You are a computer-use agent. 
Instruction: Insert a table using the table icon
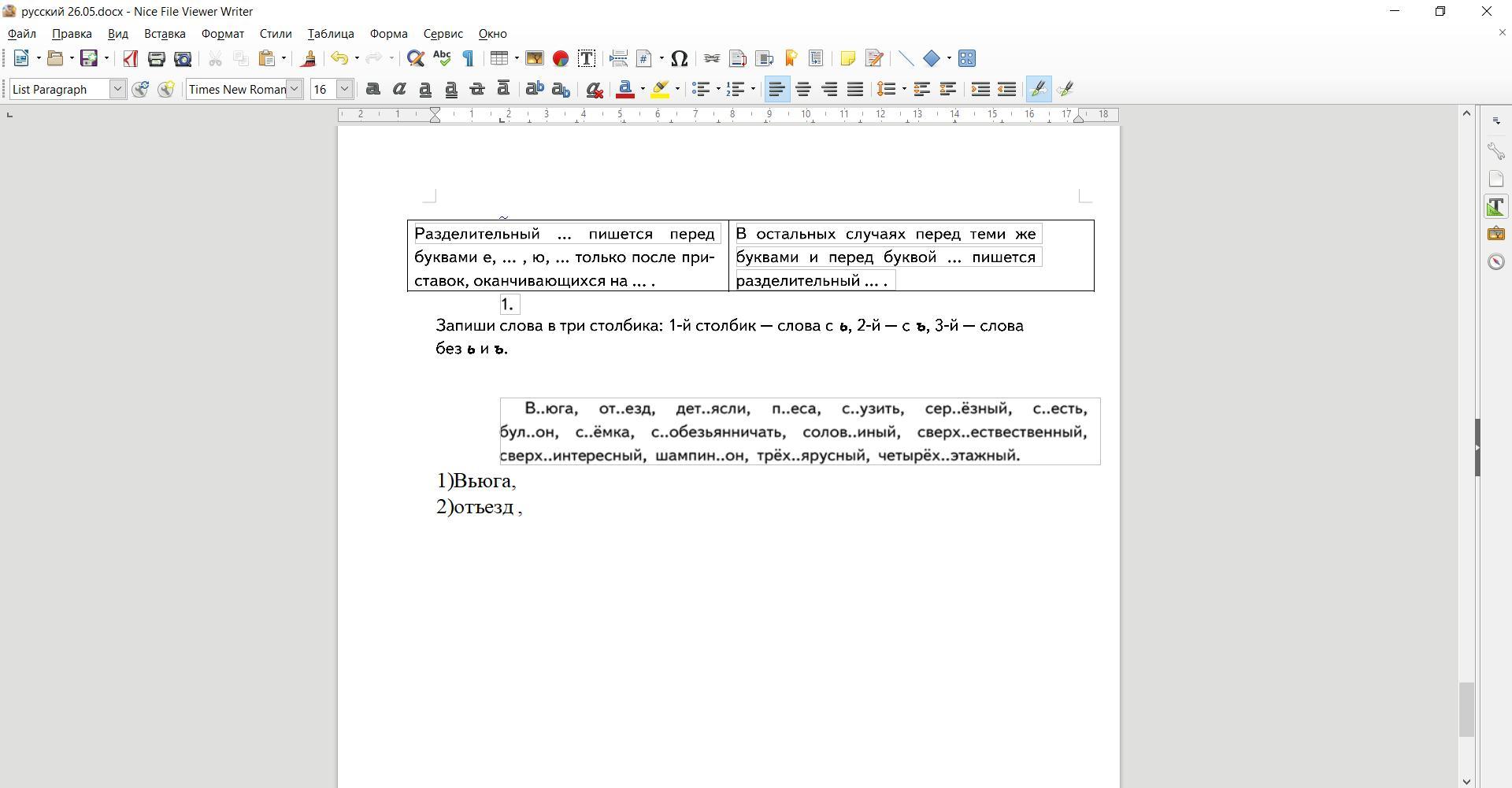click(x=498, y=58)
